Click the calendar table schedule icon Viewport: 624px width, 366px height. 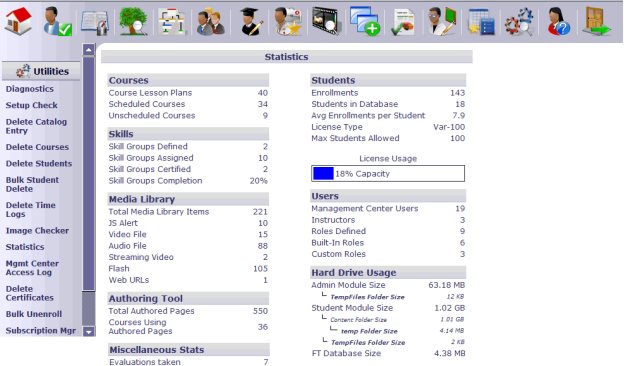click(x=481, y=22)
